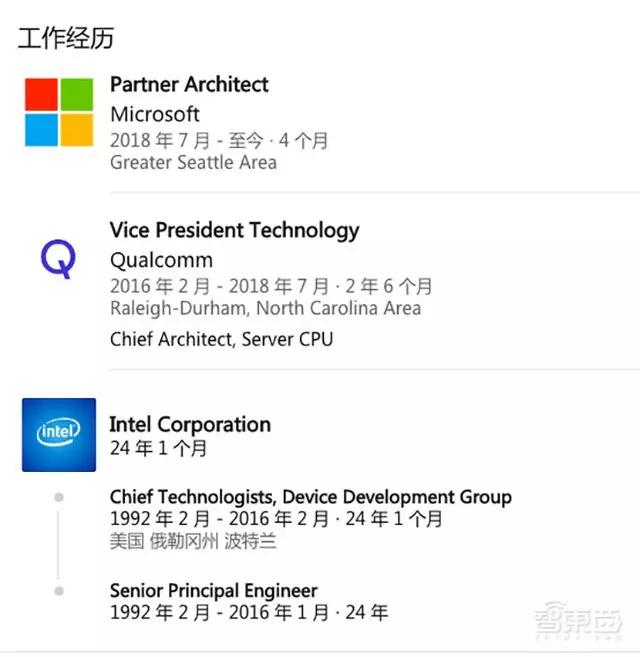Click the 美国 俄勒冈州 波特兰 location text
Screen dimensions: 640x657
tap(193, 541)
